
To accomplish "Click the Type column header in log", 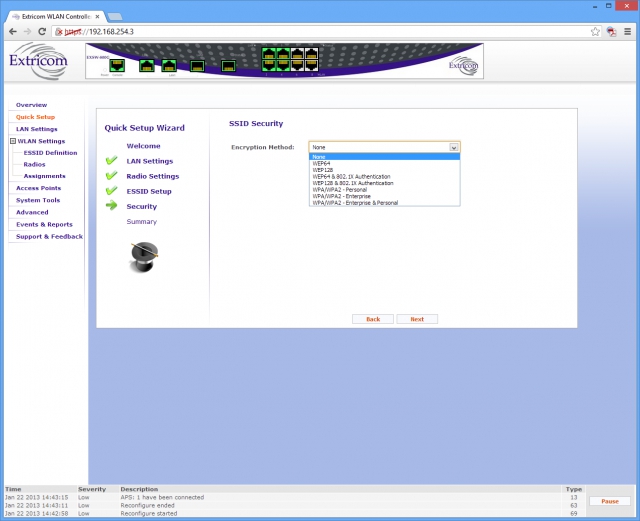I will pyautogui.click(x=573, y=489).
